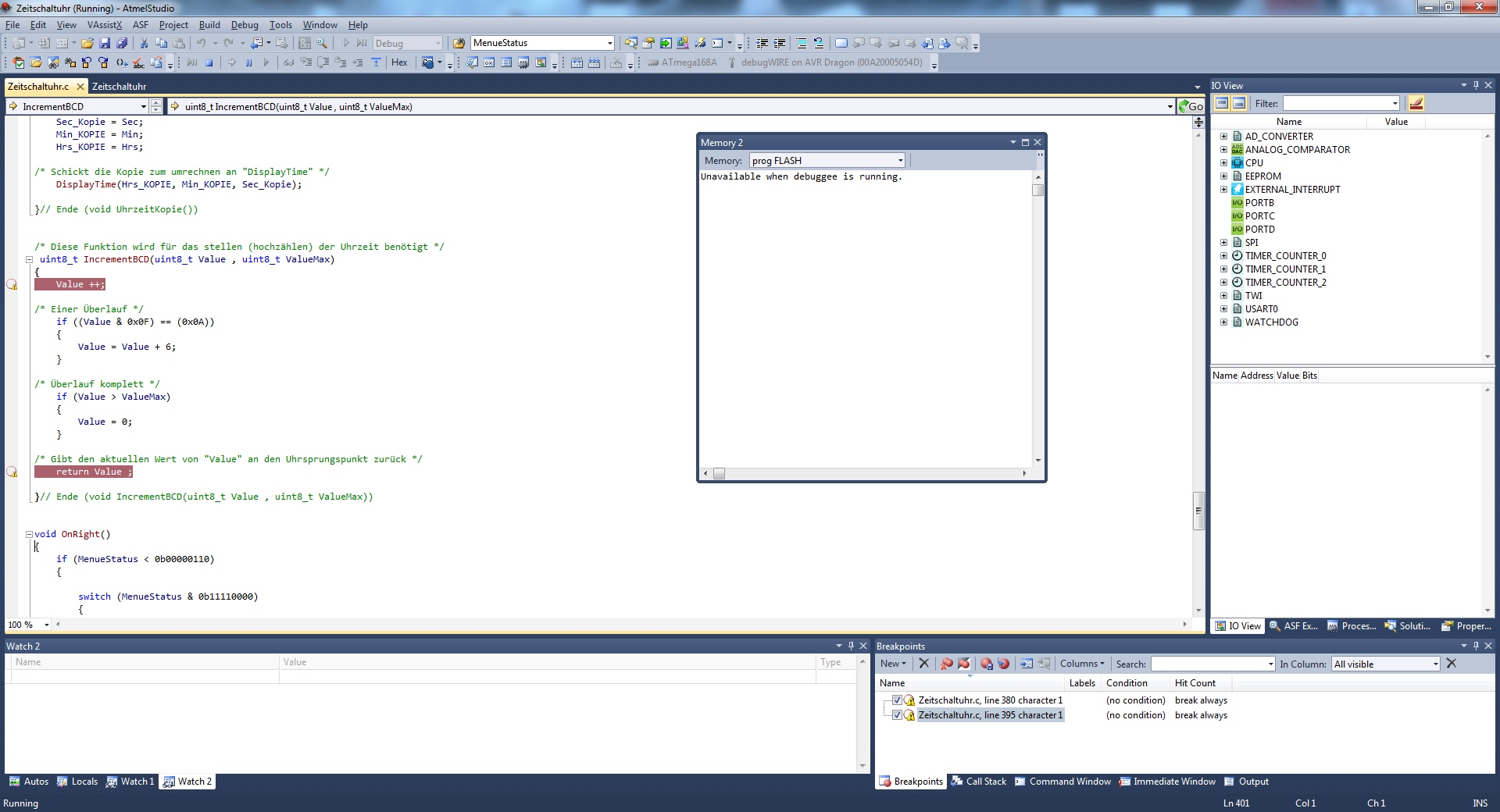Switch to the Immediate Window tab
This screenshot has height=812, width=1500.
1167,782
